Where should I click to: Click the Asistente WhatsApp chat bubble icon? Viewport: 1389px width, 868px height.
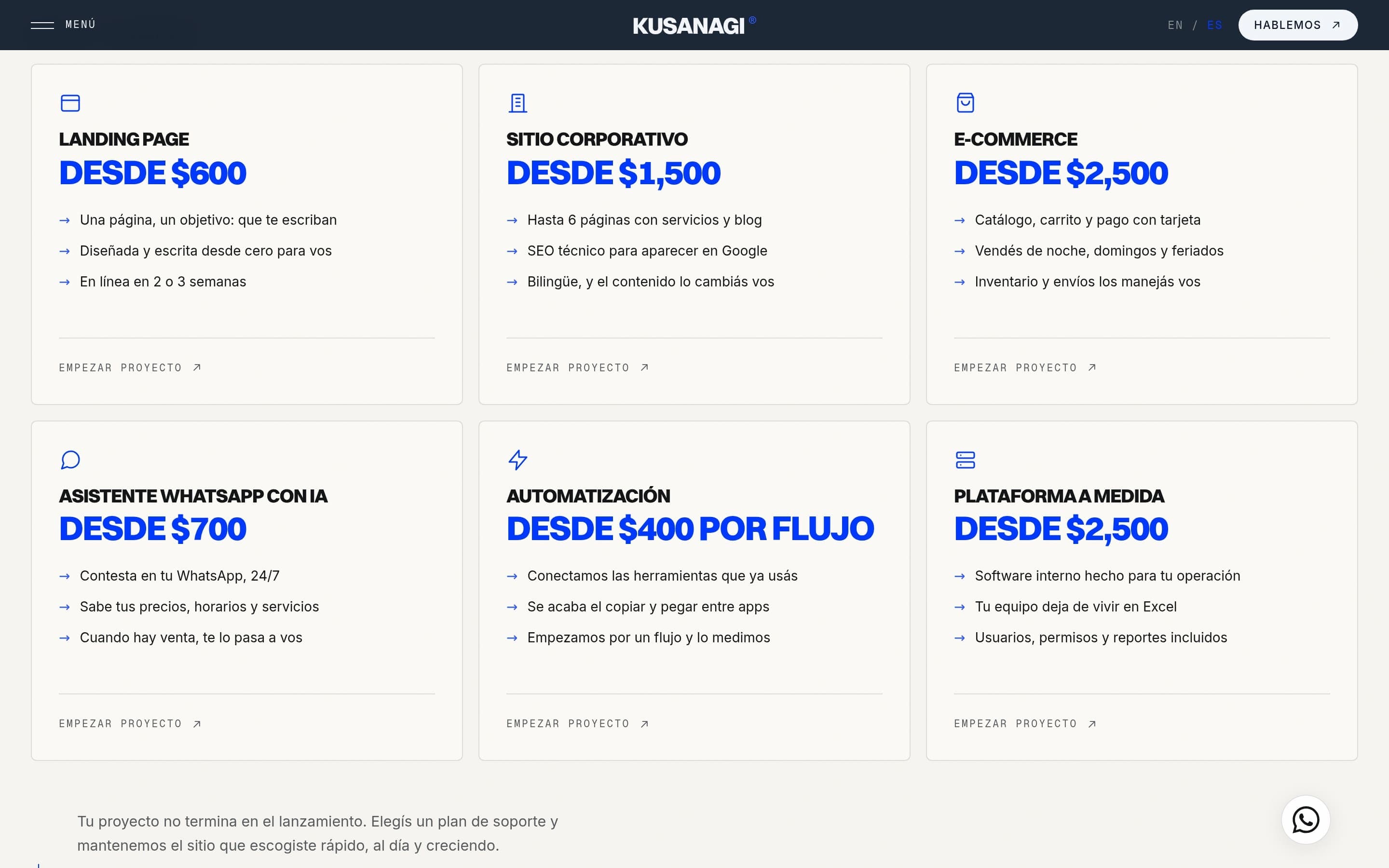pos(70,460)
